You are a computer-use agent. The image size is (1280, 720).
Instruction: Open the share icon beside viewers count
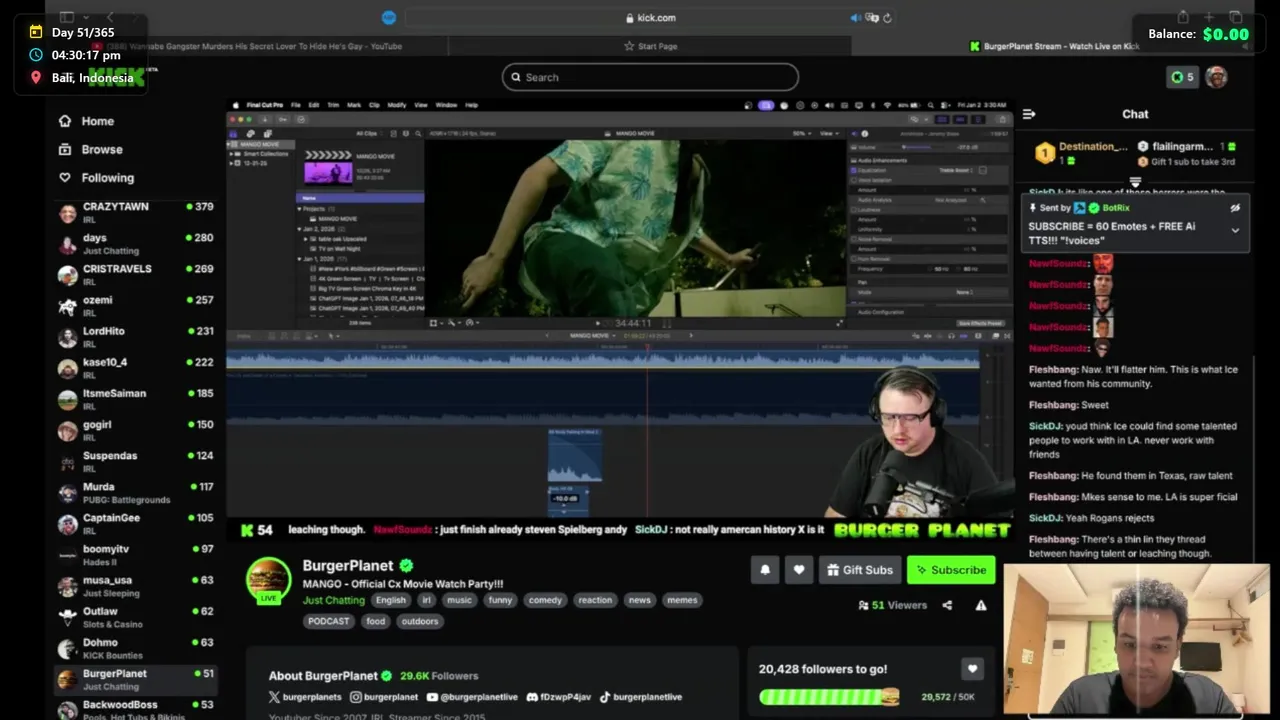tap(947, 605)
